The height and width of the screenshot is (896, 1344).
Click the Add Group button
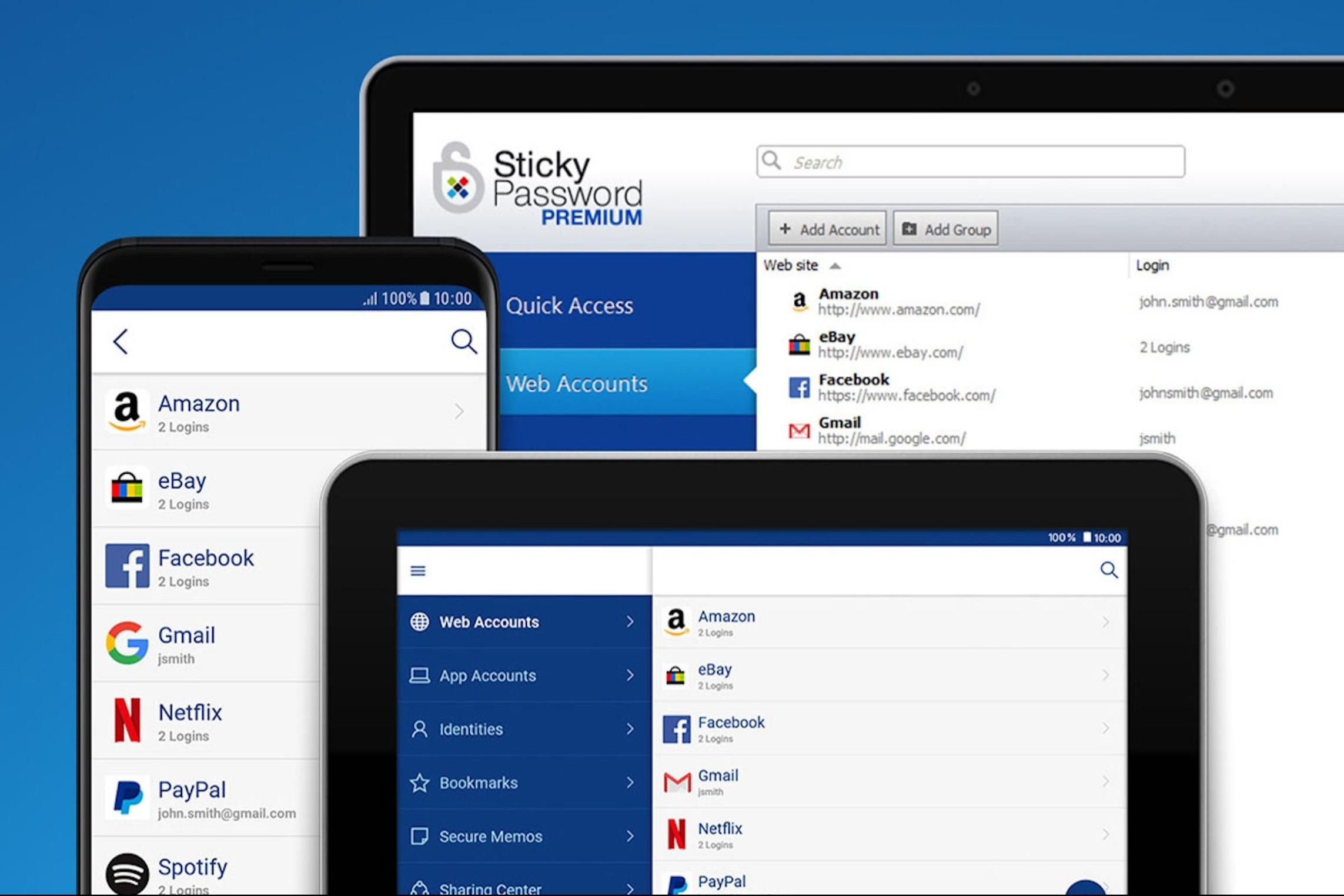click(x=945, y=229)
